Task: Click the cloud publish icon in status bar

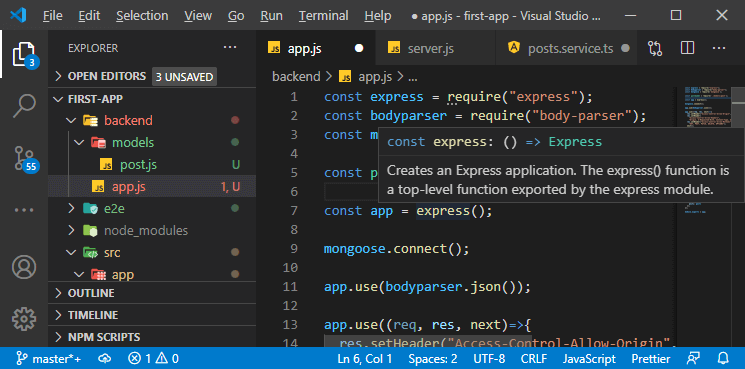Action: click(x=105, y=359)
